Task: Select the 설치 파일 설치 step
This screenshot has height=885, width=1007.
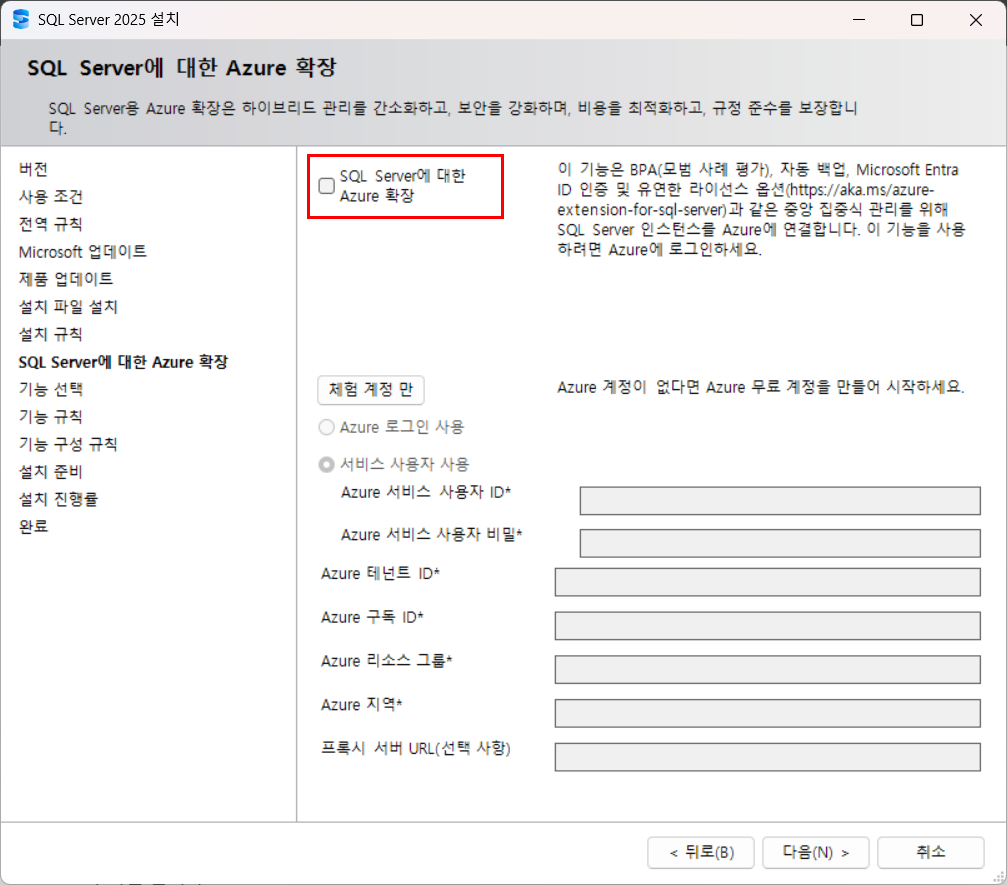Action: pos(68,307)
